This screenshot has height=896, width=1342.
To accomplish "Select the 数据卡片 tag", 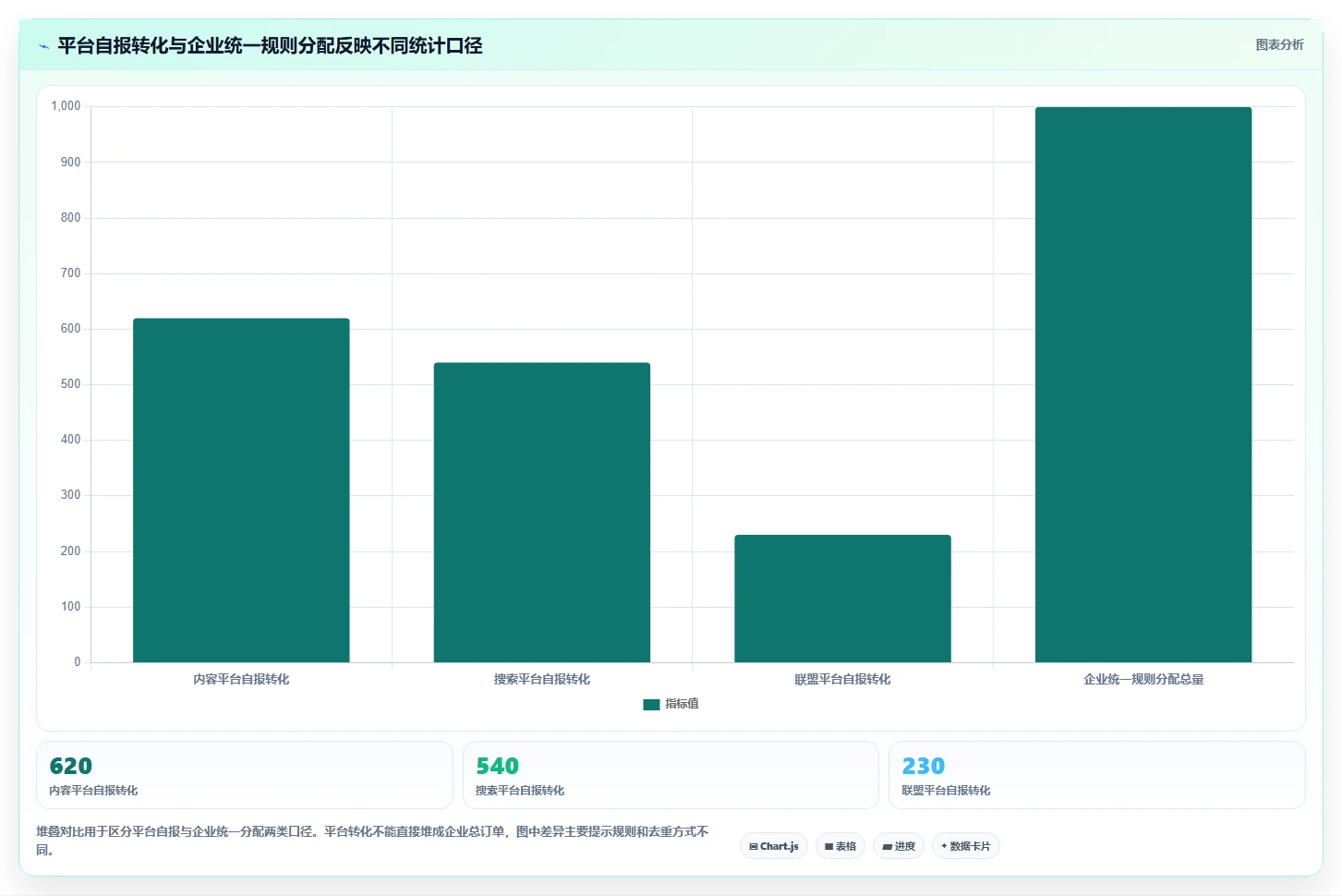I will (x=966, y=846).
